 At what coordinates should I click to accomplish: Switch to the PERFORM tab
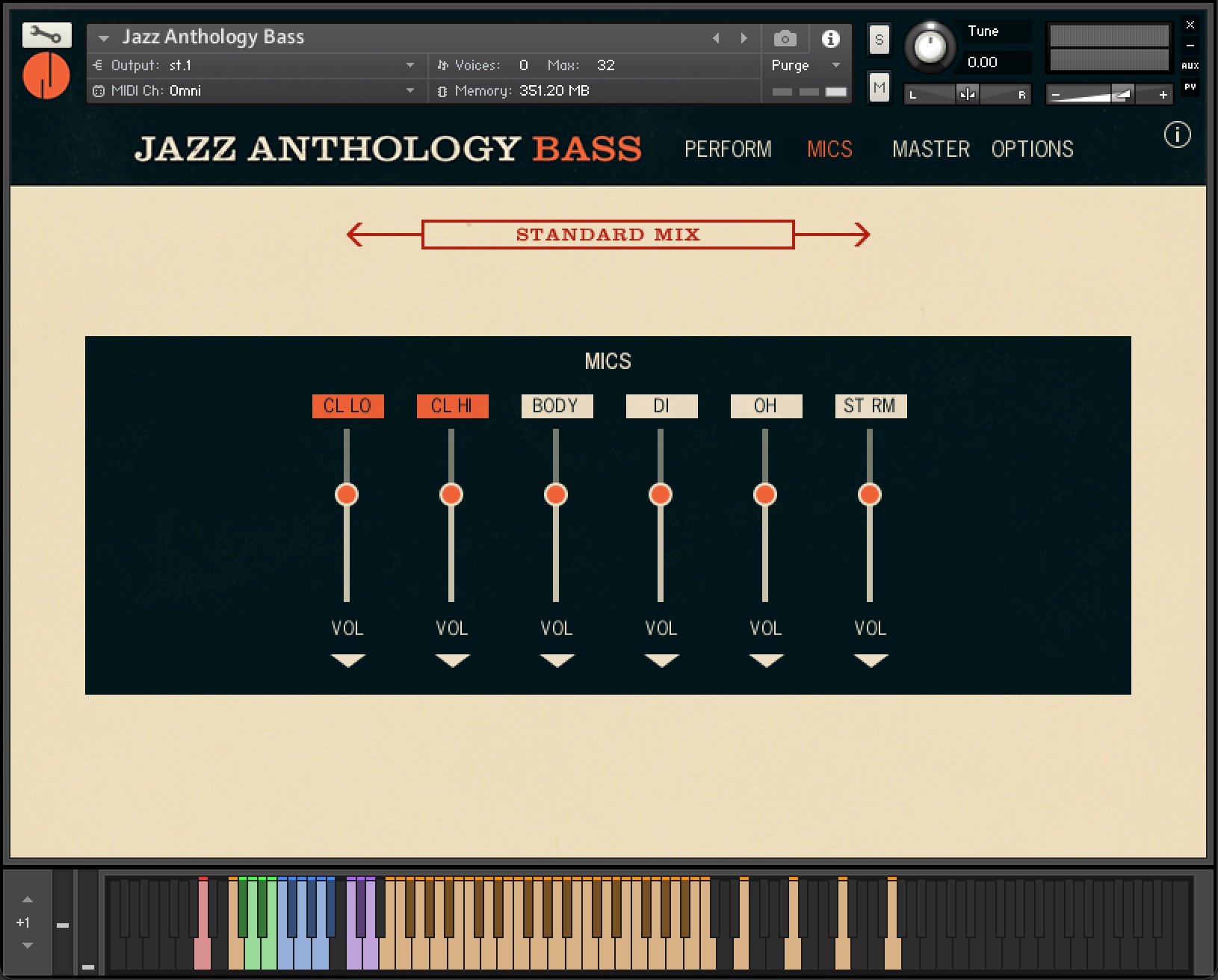728,149
